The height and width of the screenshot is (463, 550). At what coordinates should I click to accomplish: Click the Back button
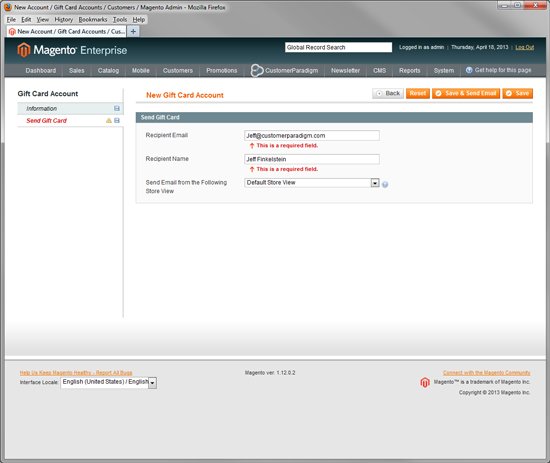tap(388, 93)
